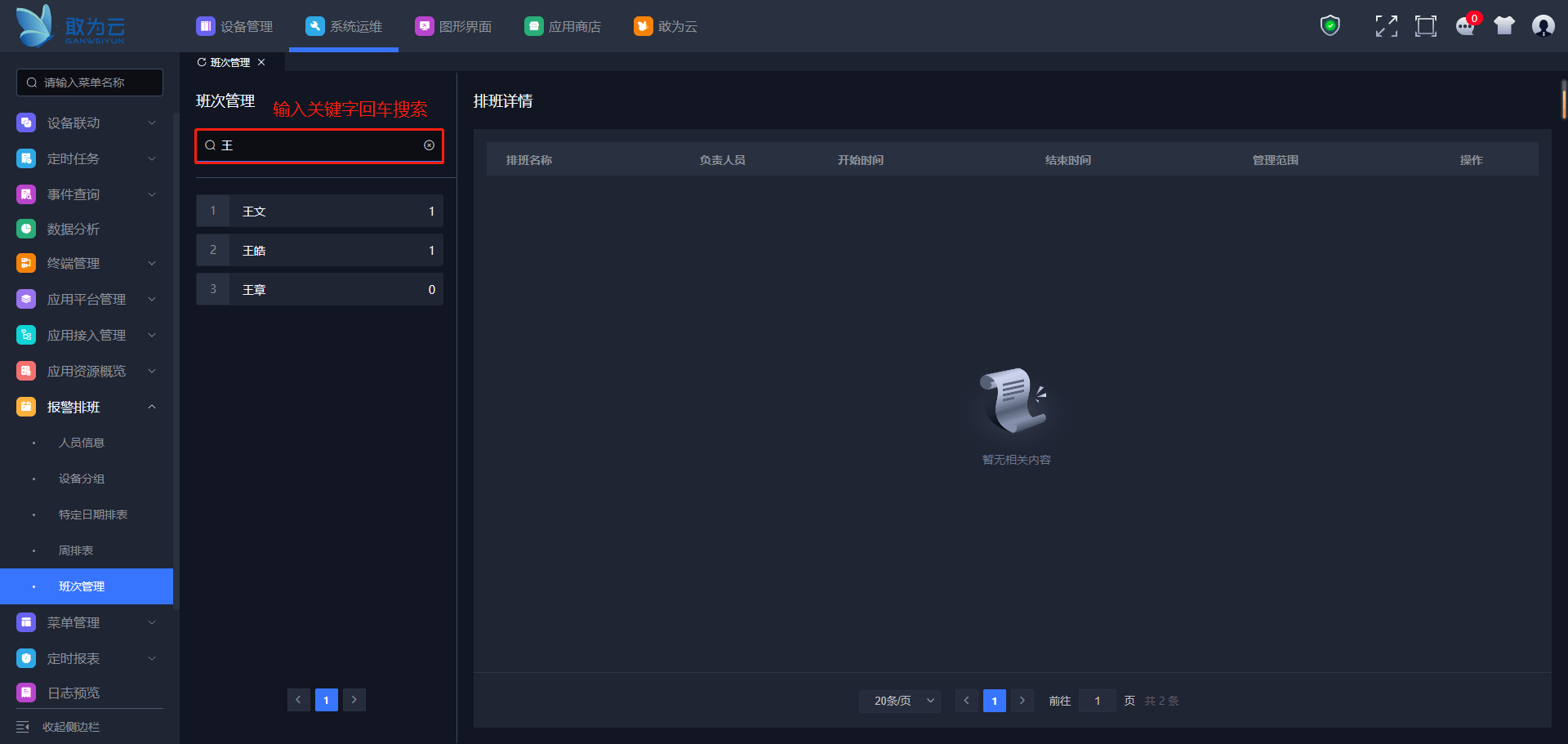Open the 20条/页 page size dropdown
1568x744 pixels.
pos(900,701)
